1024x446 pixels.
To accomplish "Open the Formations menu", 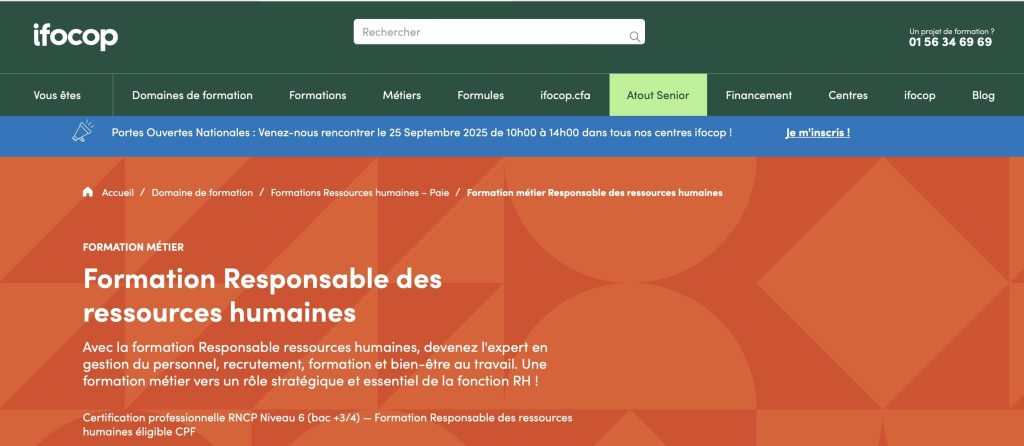I will click(317, 95).
